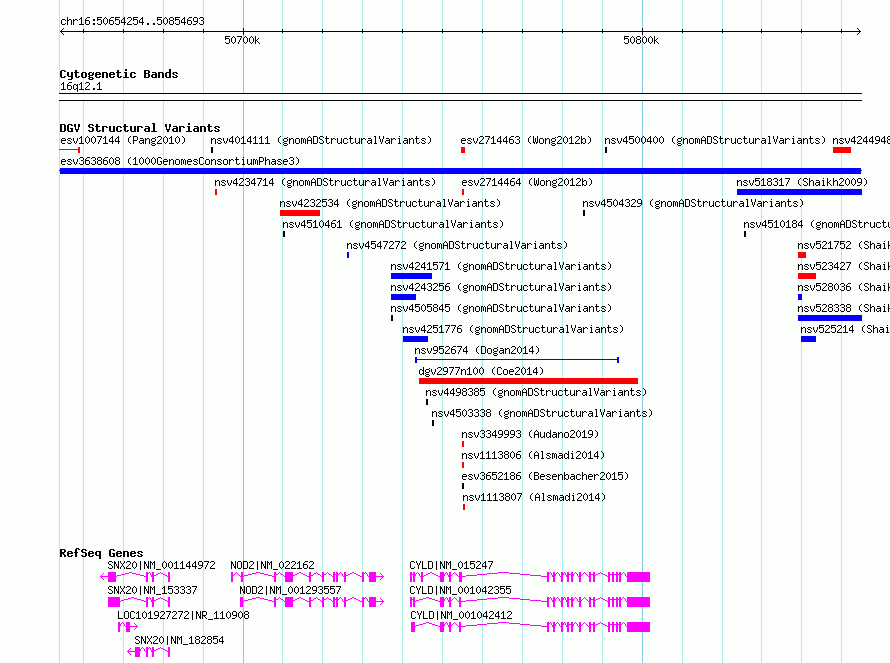The image size is (890, 663).
Task: Open esv1007144 (Pang2010) variant label
Action: [123, 140]
